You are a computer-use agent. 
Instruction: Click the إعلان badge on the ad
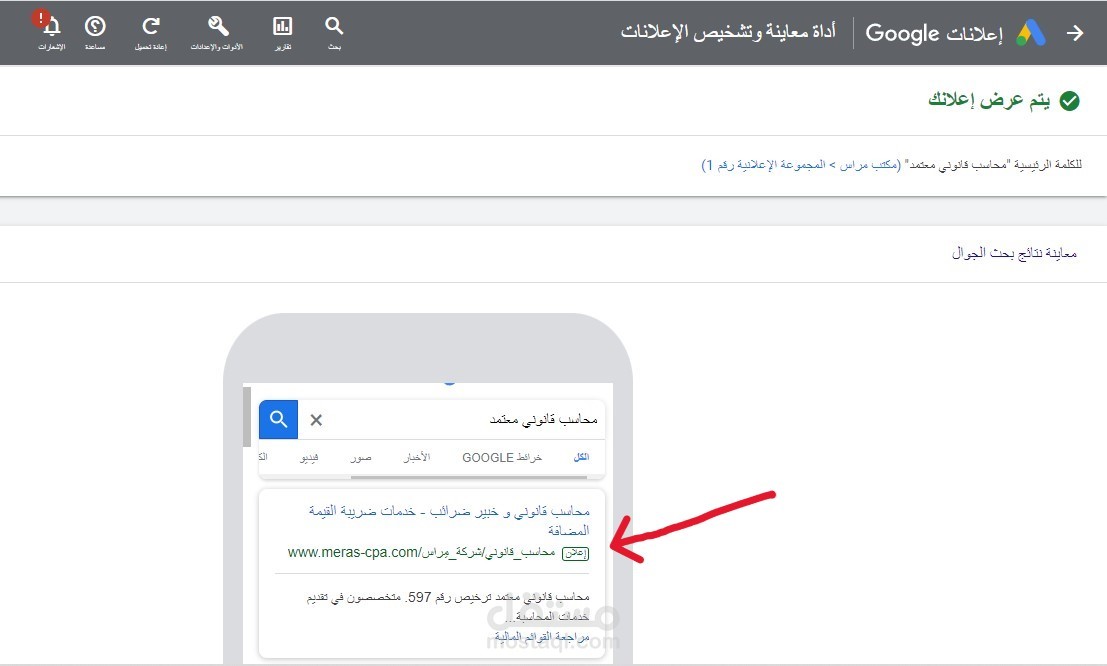pyautogui.click(x=575, y=554)
